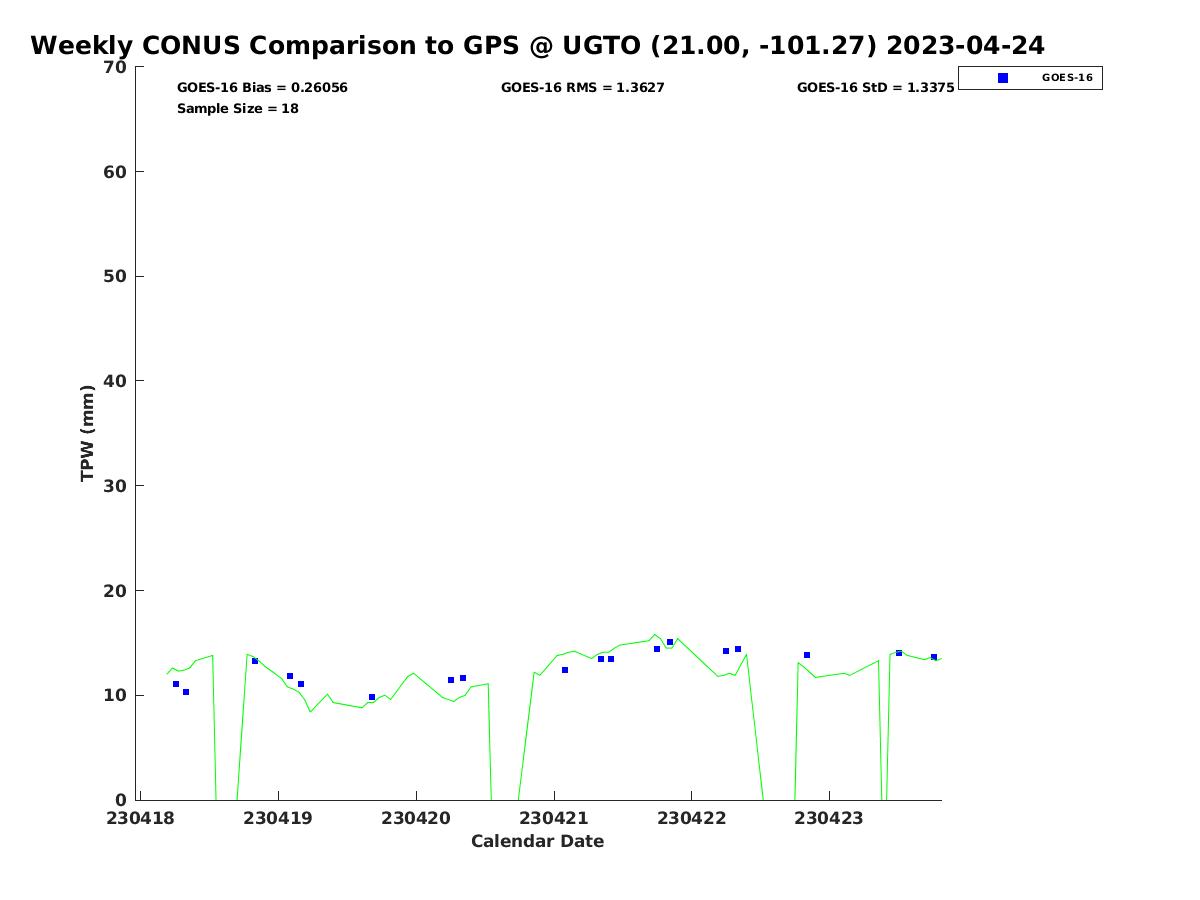Click the 40 y-axis tick label
The height and width of the screenshot is (900, 1200).
[115, 381]
